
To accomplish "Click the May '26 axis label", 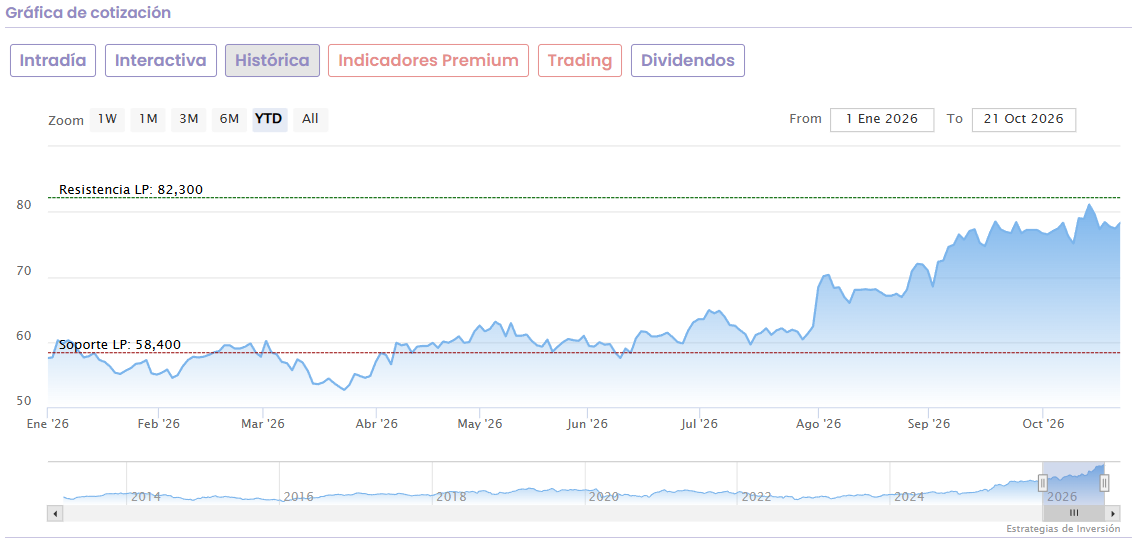I will tap(480, 424).
